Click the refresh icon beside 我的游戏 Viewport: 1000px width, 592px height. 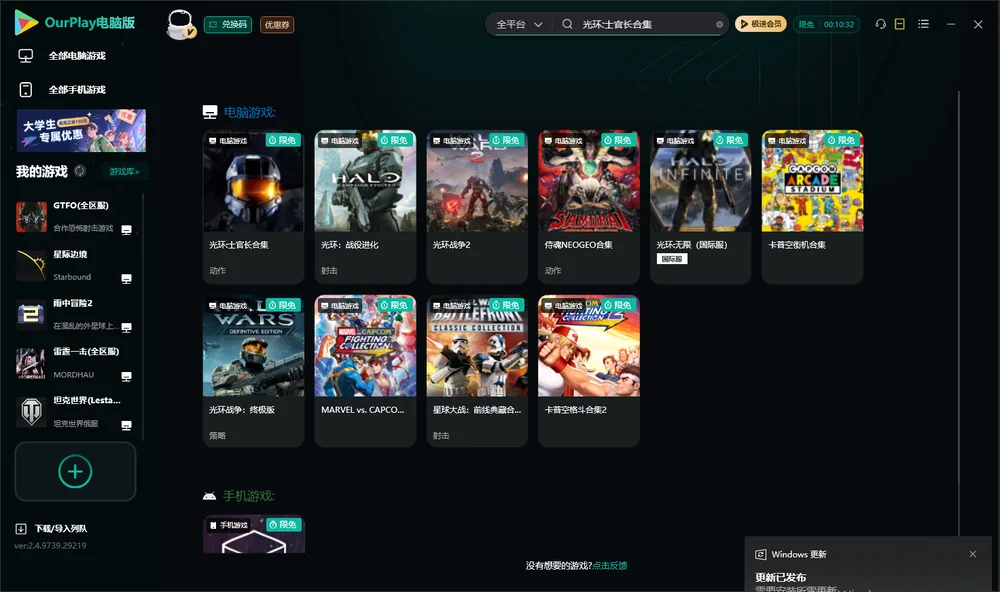tap(80, 171)
